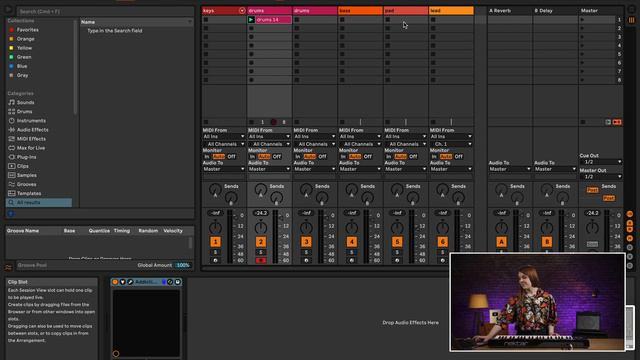
Task: Open lead track Ch. 1 channel dropdown
Action: click(x=451, y=144)
